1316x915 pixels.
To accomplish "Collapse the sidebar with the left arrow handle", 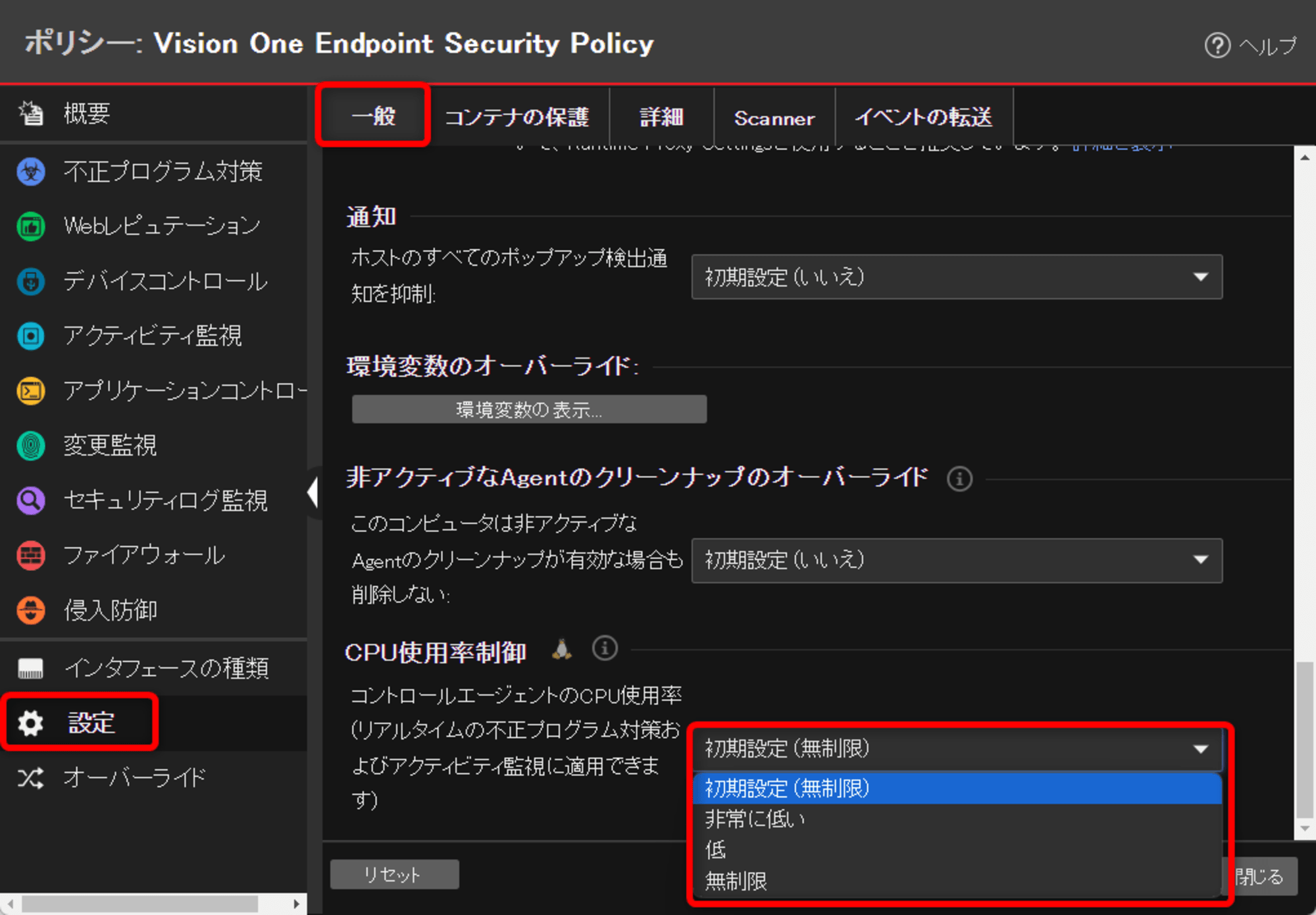I will point(313,492).
